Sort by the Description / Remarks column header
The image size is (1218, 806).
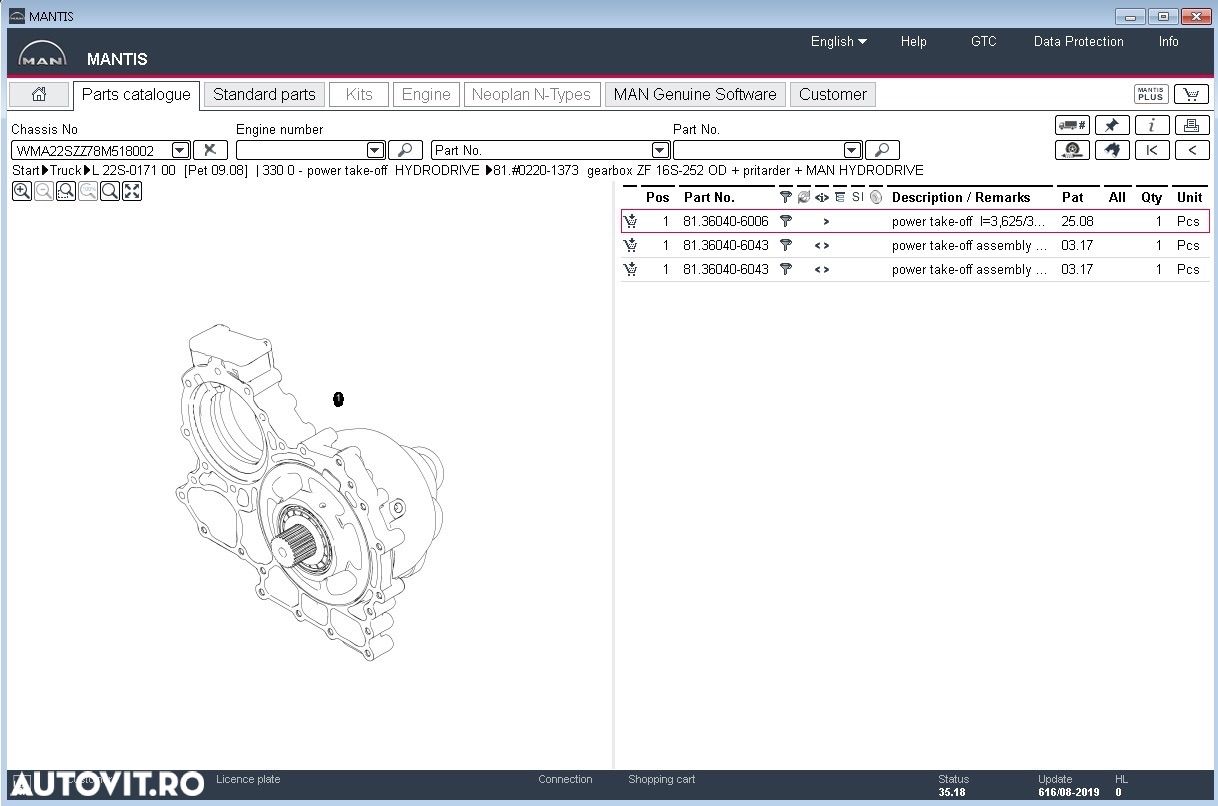[x=961, y=197]
